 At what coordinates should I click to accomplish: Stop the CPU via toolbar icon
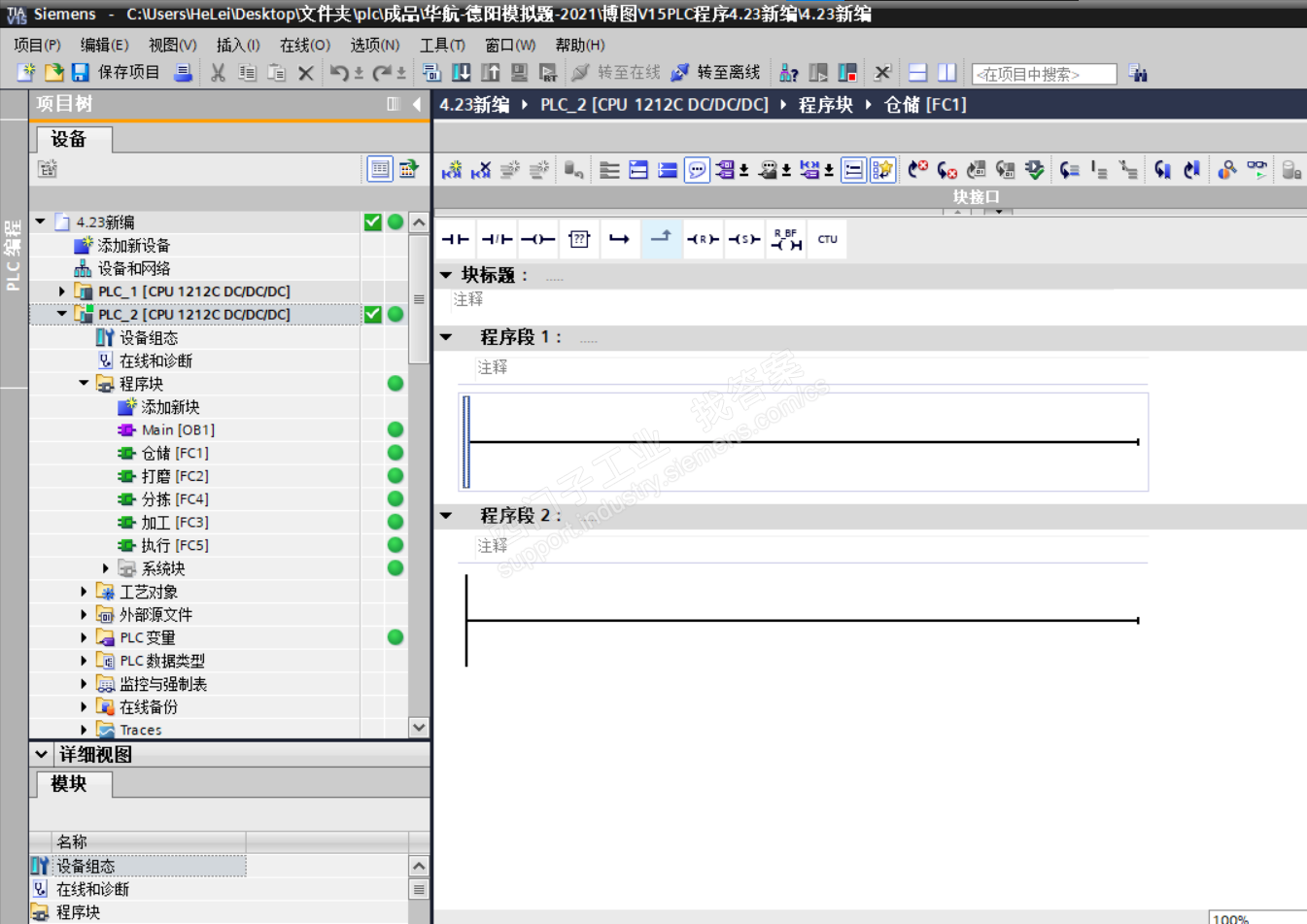847,73
